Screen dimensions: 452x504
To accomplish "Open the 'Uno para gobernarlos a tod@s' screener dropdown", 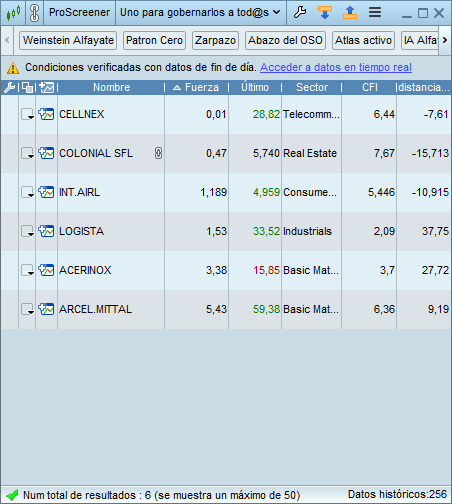I will [x=201, y=13].
